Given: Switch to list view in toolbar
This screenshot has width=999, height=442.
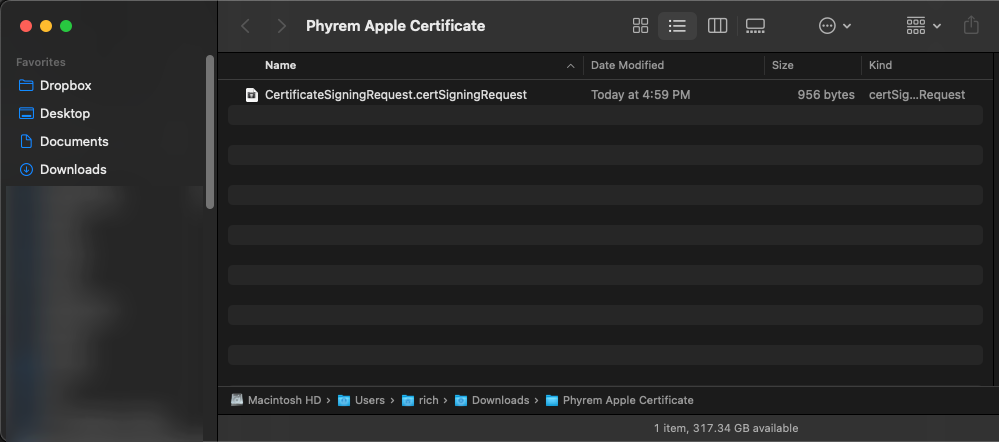Looking at the screenshot, I should pyautogui.click(x=677, y=26).
